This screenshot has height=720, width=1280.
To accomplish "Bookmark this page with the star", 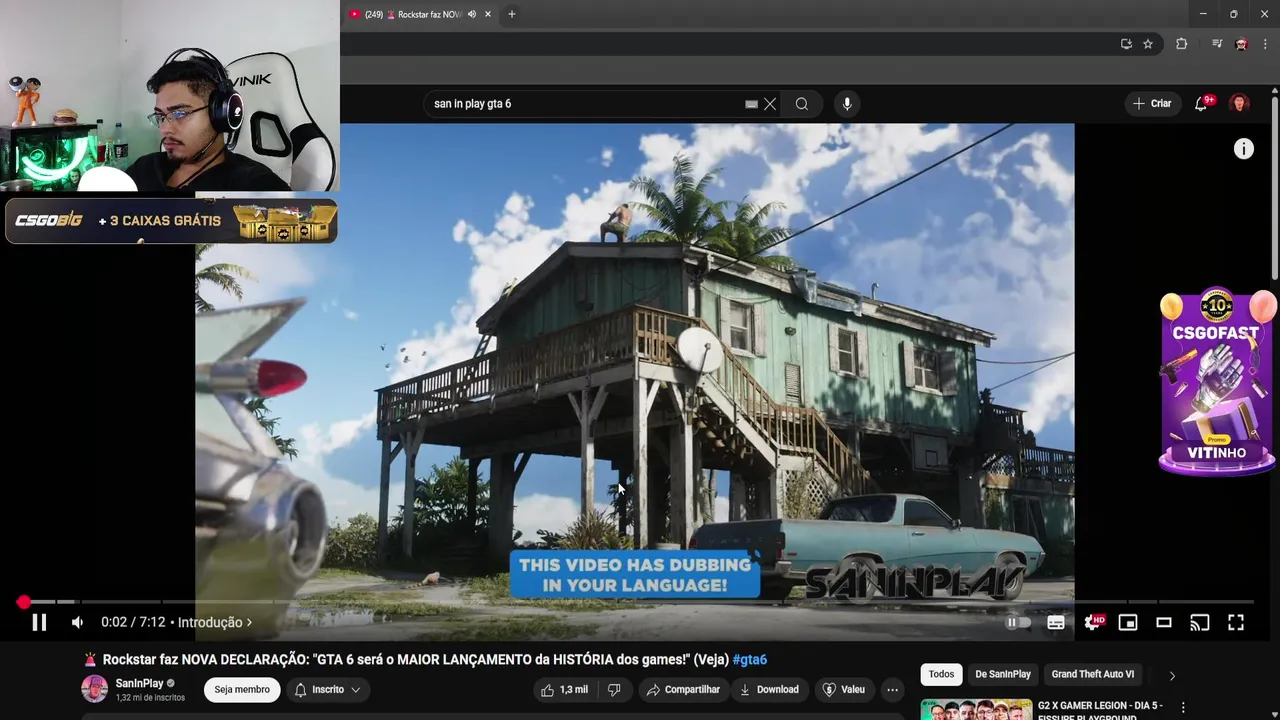I will point(1148,44).
